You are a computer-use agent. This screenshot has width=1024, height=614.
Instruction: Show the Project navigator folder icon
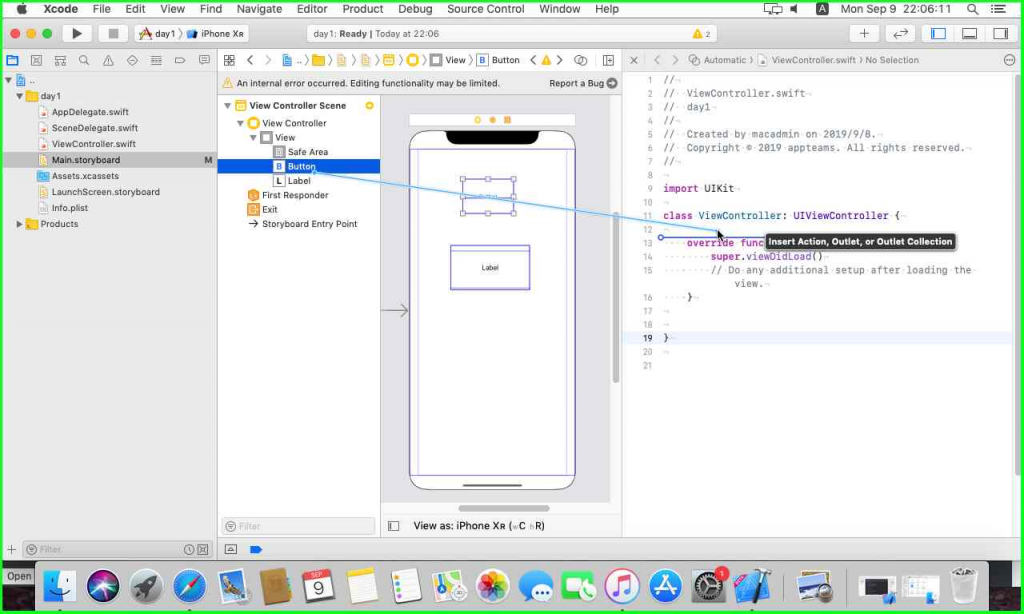[12, 60]
